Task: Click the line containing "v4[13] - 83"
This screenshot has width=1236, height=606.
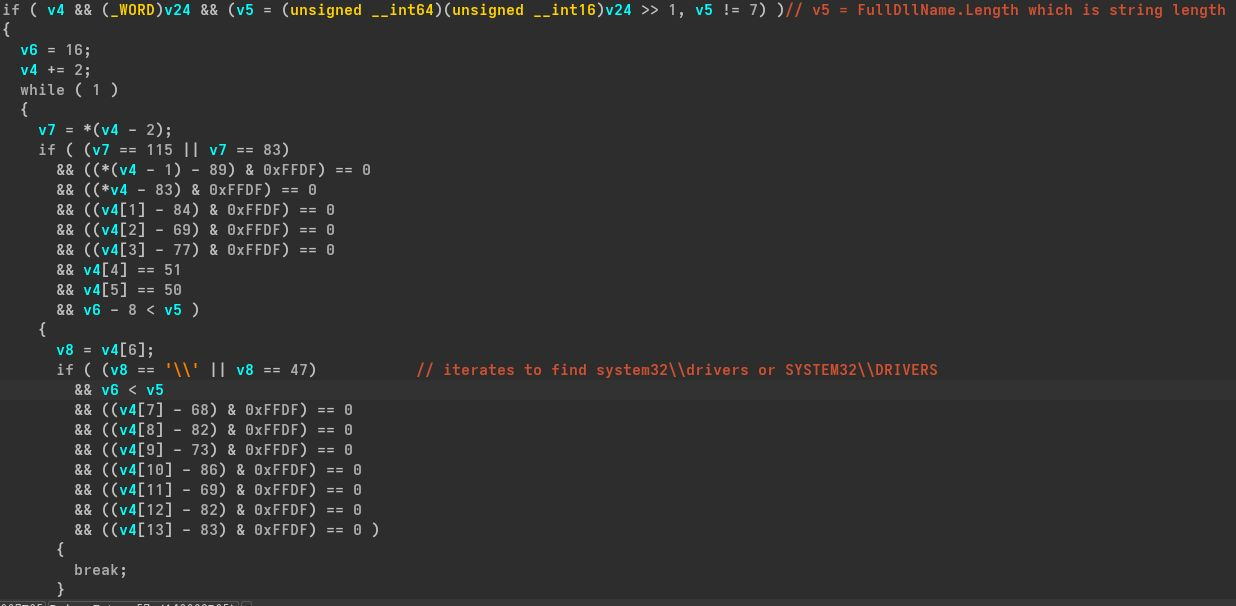Action: (x=227, y=530)
